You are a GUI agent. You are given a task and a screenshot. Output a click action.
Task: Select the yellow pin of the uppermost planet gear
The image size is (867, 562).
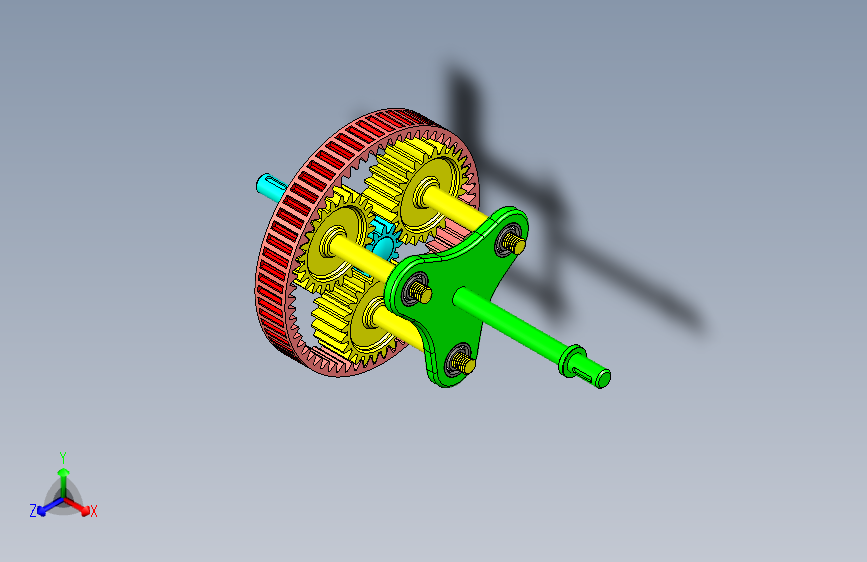458,209
